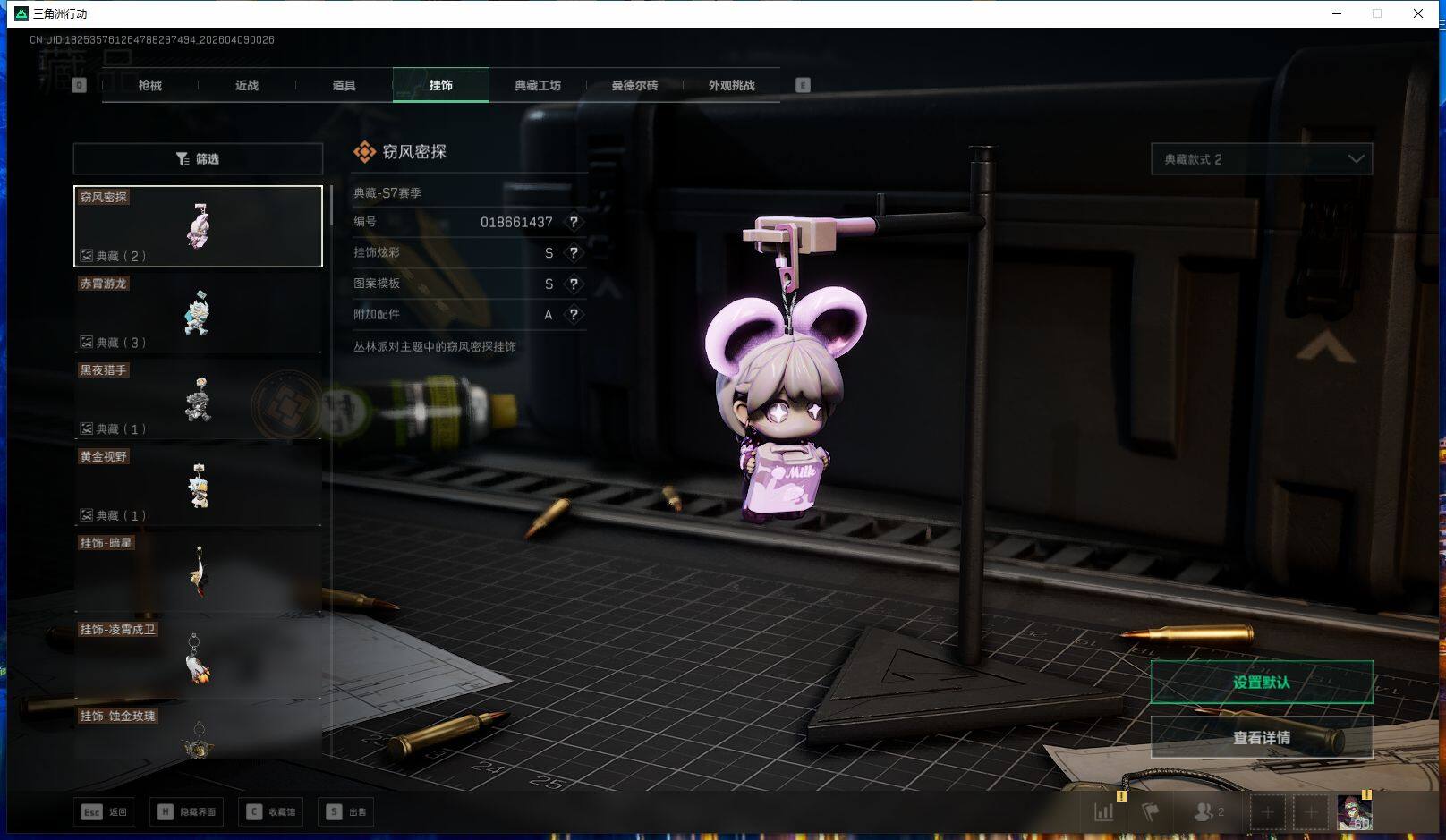
Task: Switch to the 近战 tab
Action: tap(247, 85)
